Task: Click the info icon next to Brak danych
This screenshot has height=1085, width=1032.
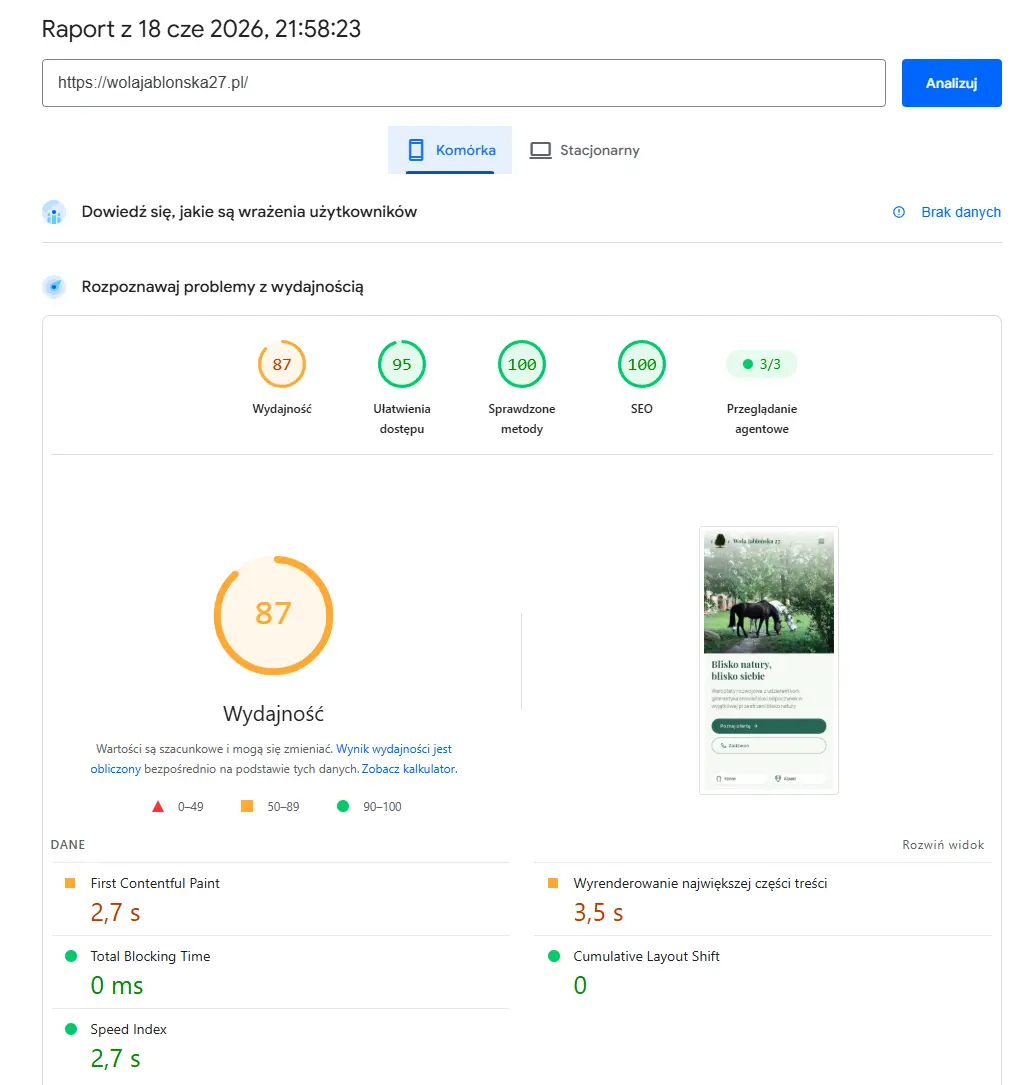Action: [x=899, y=212]
